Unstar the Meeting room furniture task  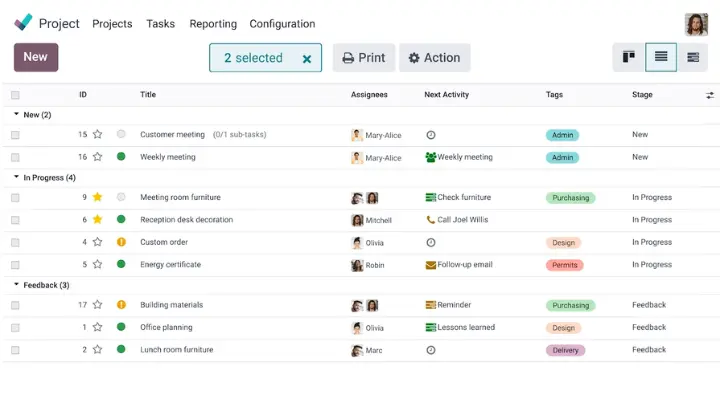coord(97,197)
